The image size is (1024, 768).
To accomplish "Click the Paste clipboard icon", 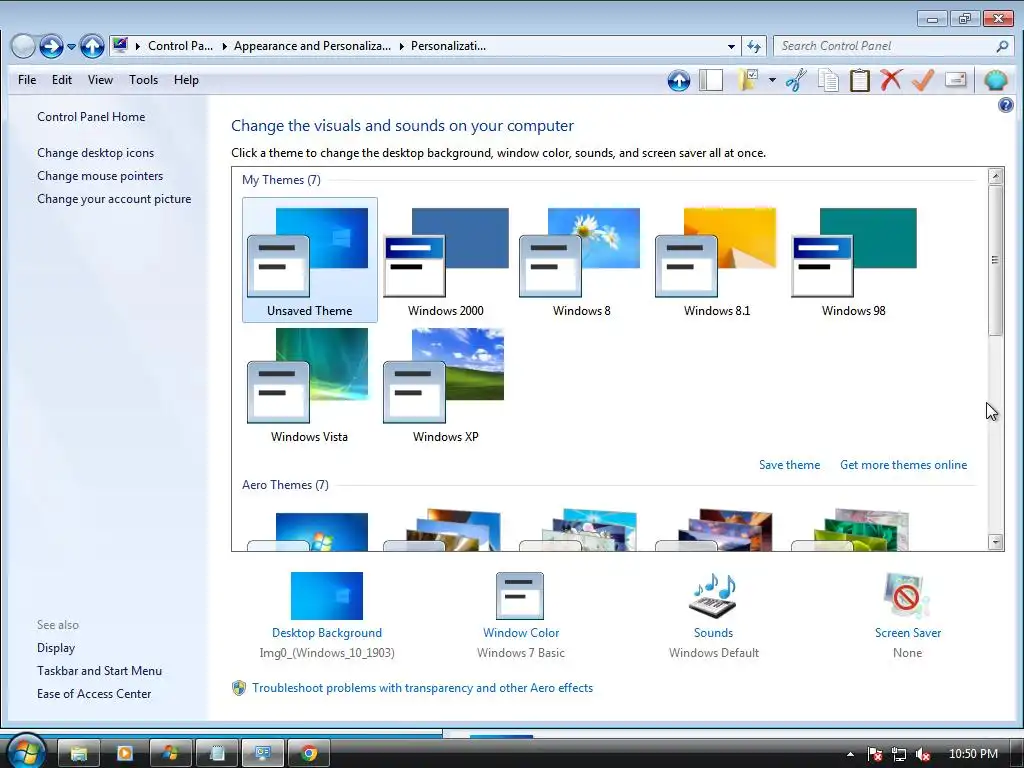I will [859, 80].
